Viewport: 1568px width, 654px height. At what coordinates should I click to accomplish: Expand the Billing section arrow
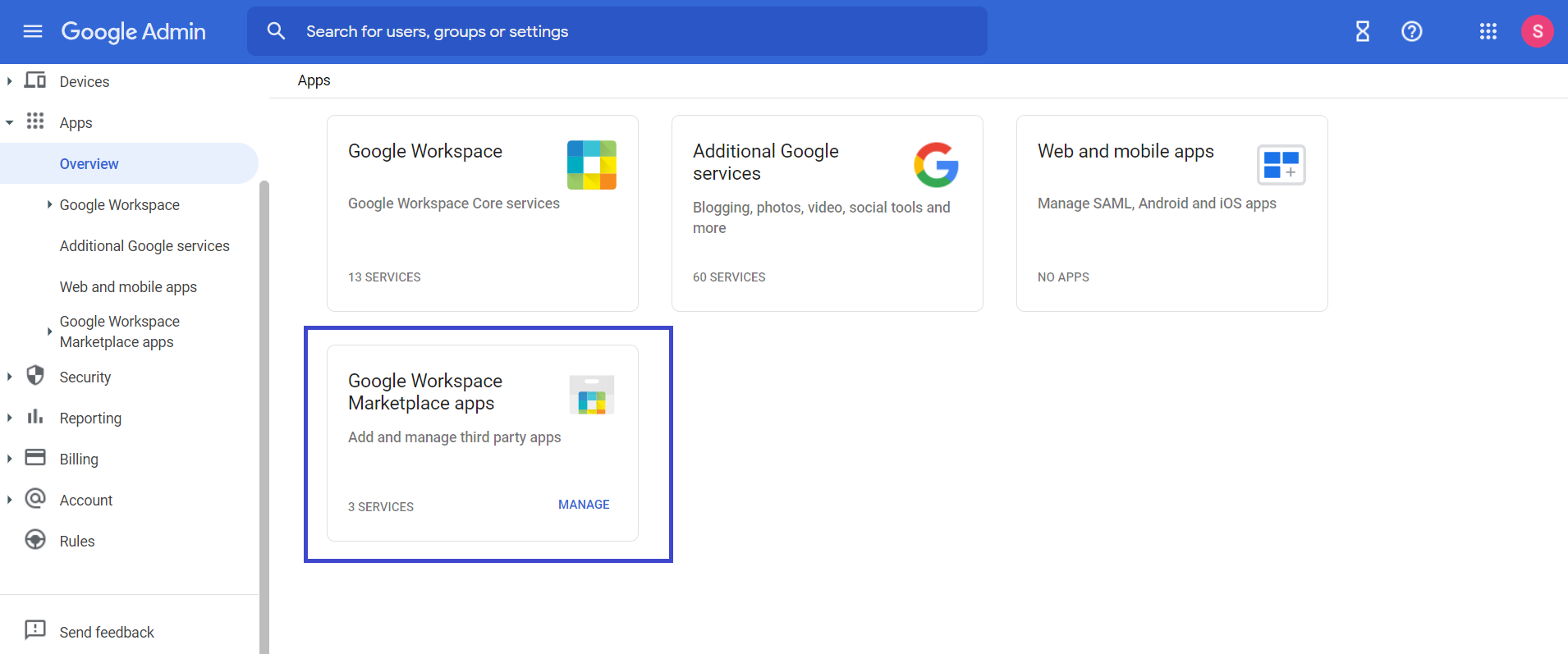pyautogui.click(x=9, y=459)
